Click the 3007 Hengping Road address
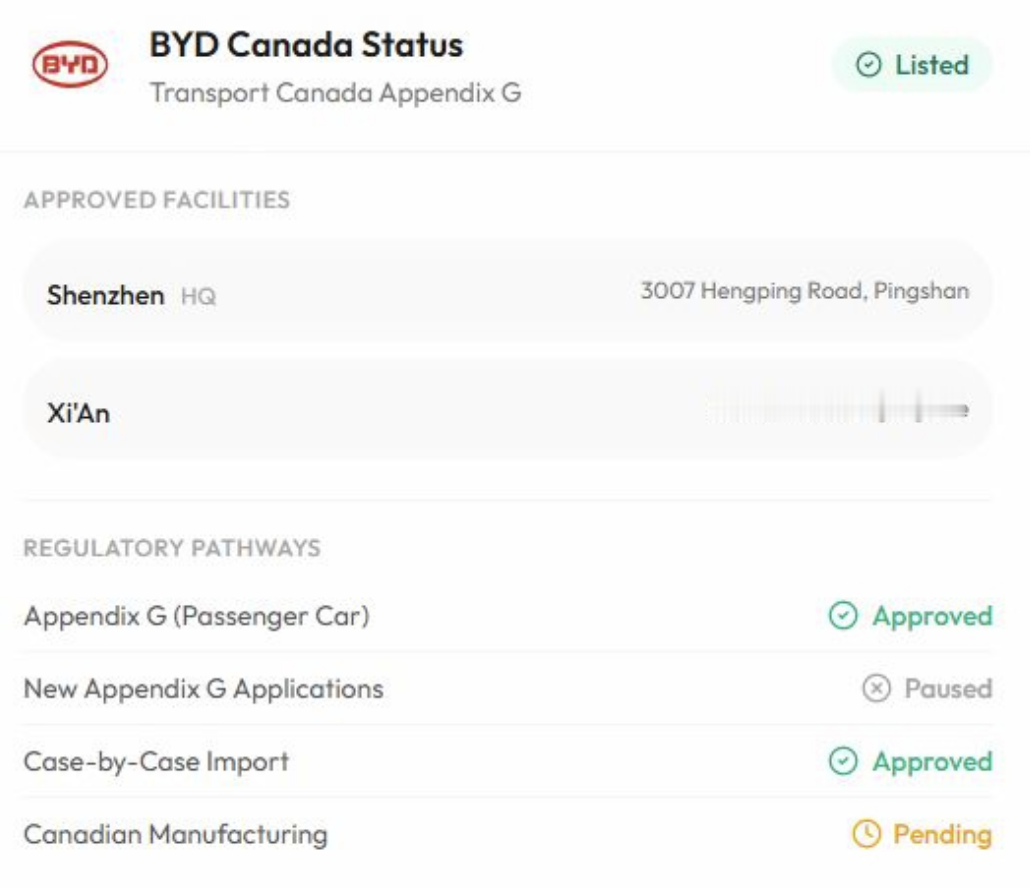 (804, 292)
